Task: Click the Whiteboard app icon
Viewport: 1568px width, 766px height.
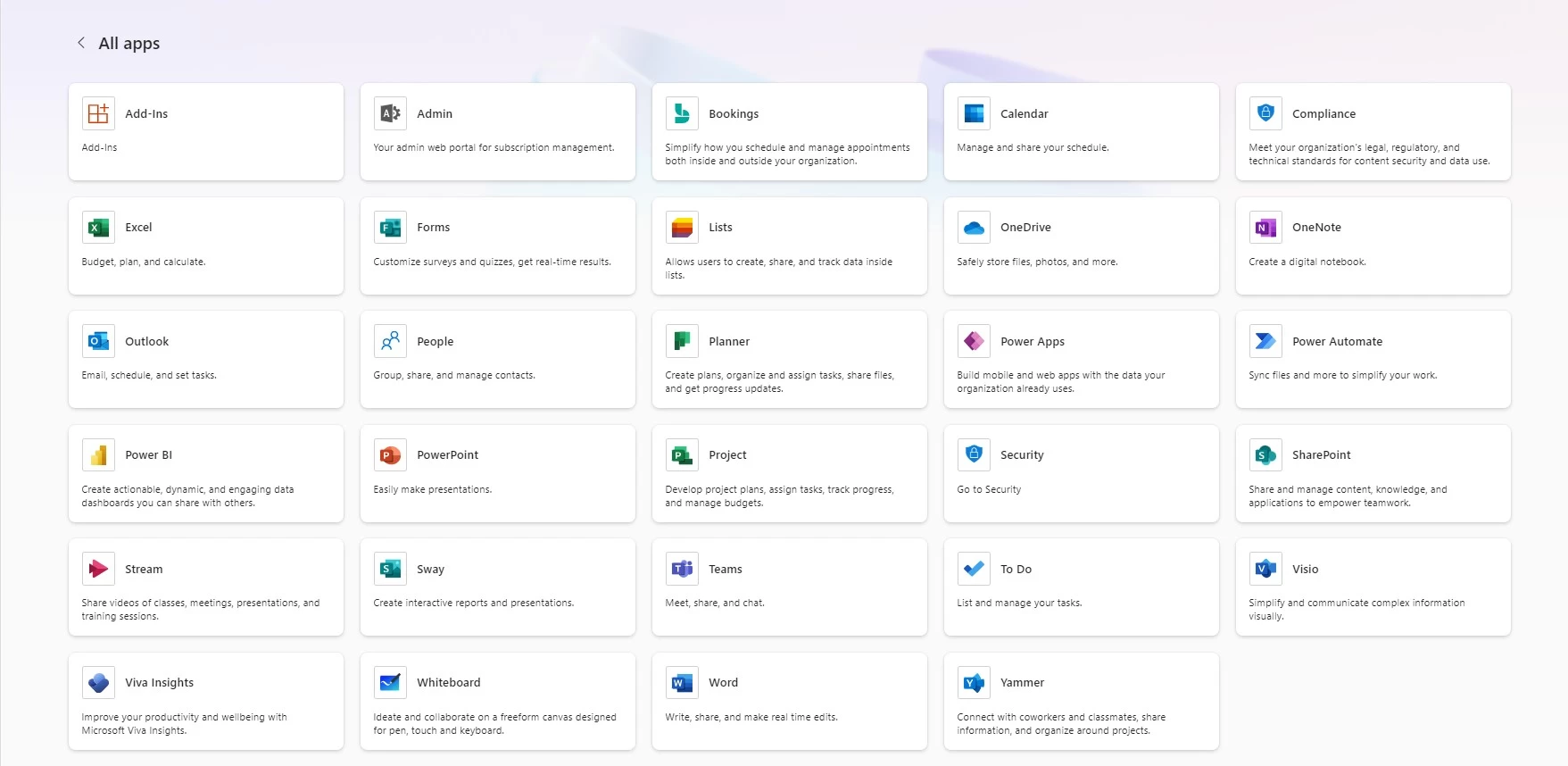Action: [x=390, y=683]
